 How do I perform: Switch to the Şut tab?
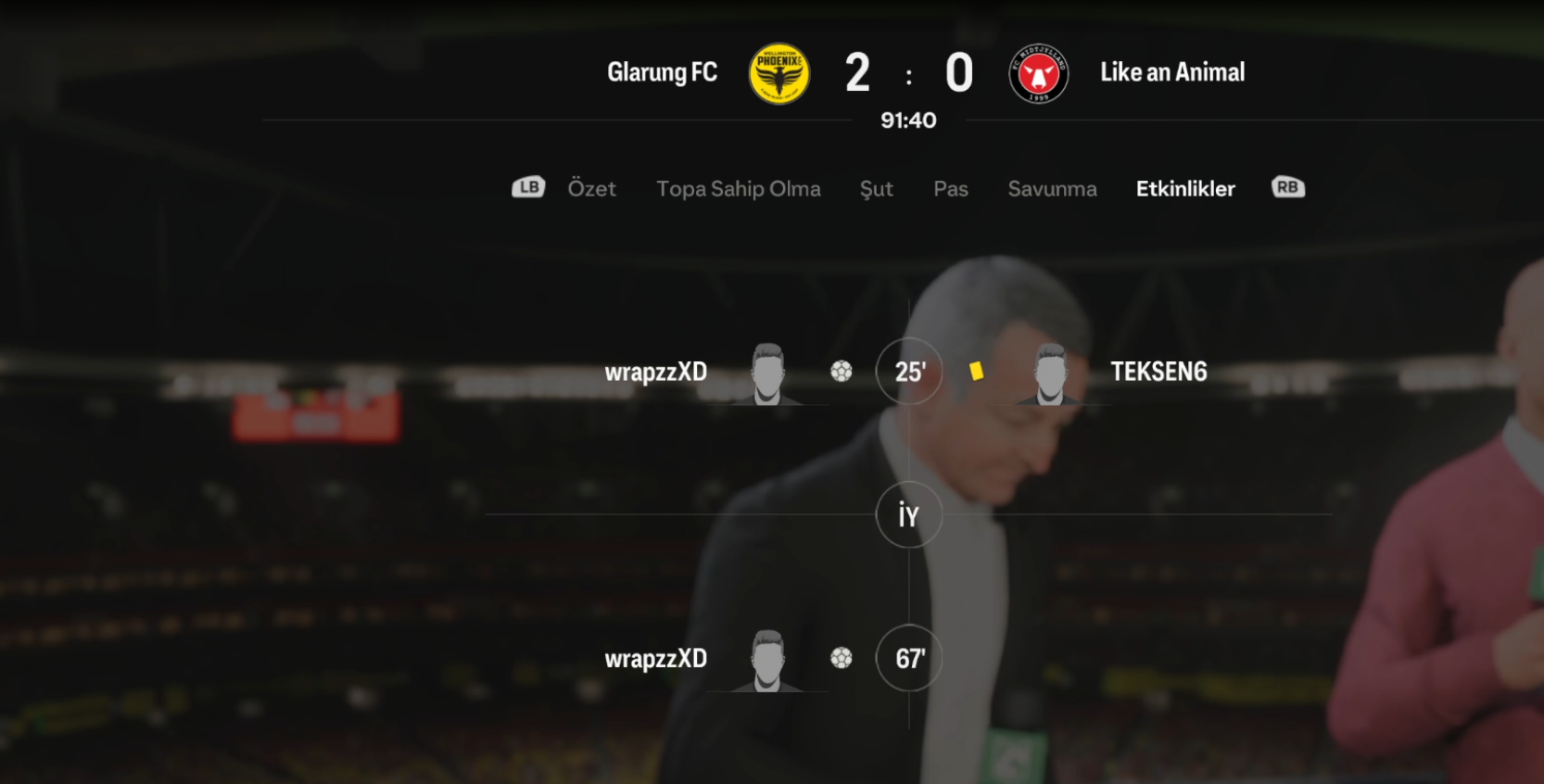(x=876, y=189)
